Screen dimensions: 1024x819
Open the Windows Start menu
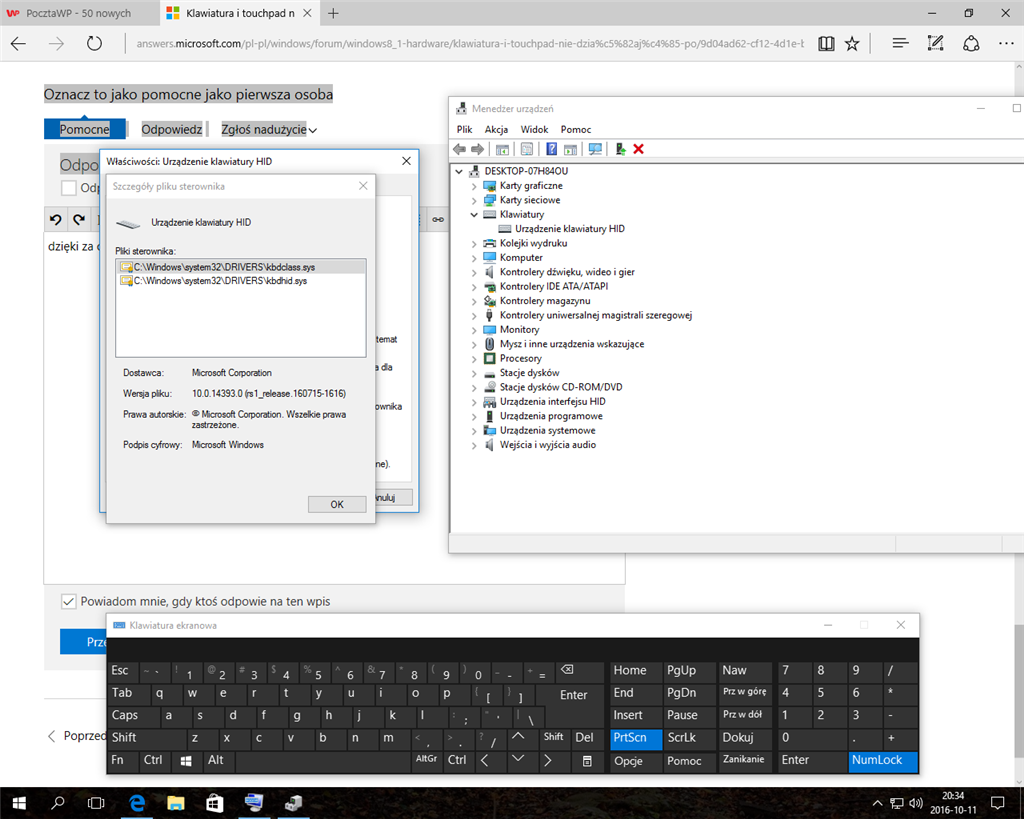pos(18,803)
